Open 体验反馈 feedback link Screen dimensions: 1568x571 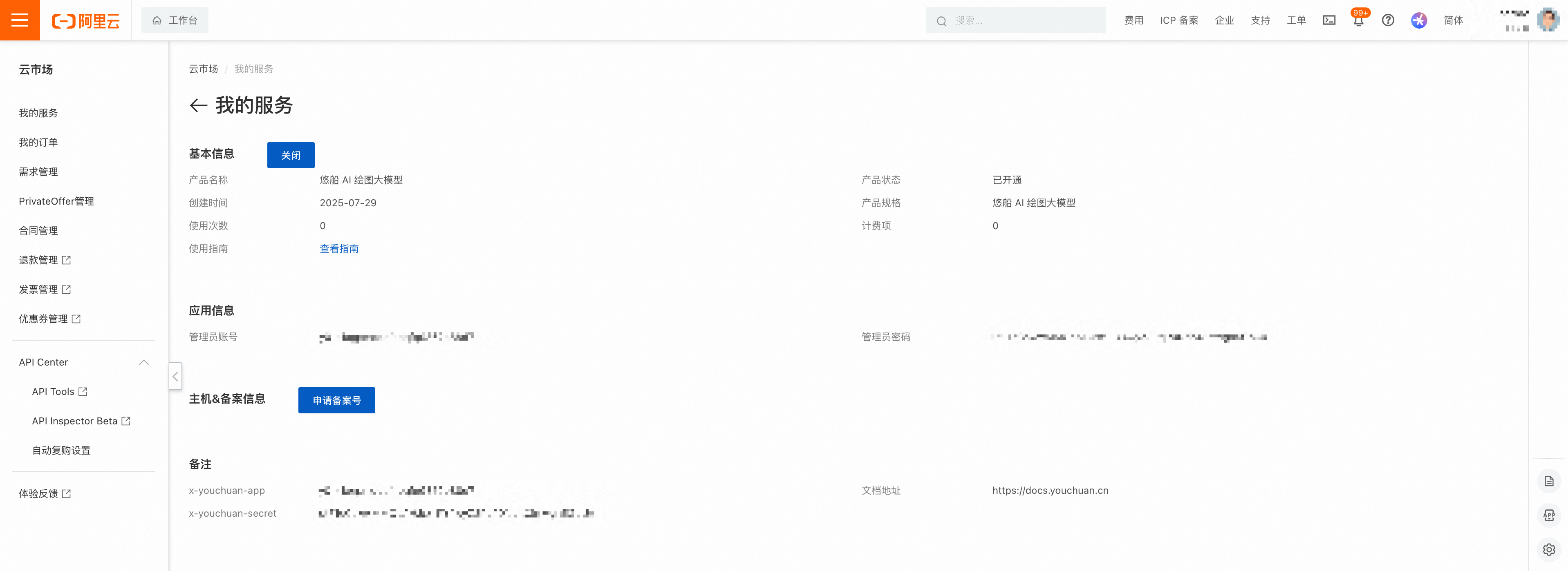coord(45,494)
